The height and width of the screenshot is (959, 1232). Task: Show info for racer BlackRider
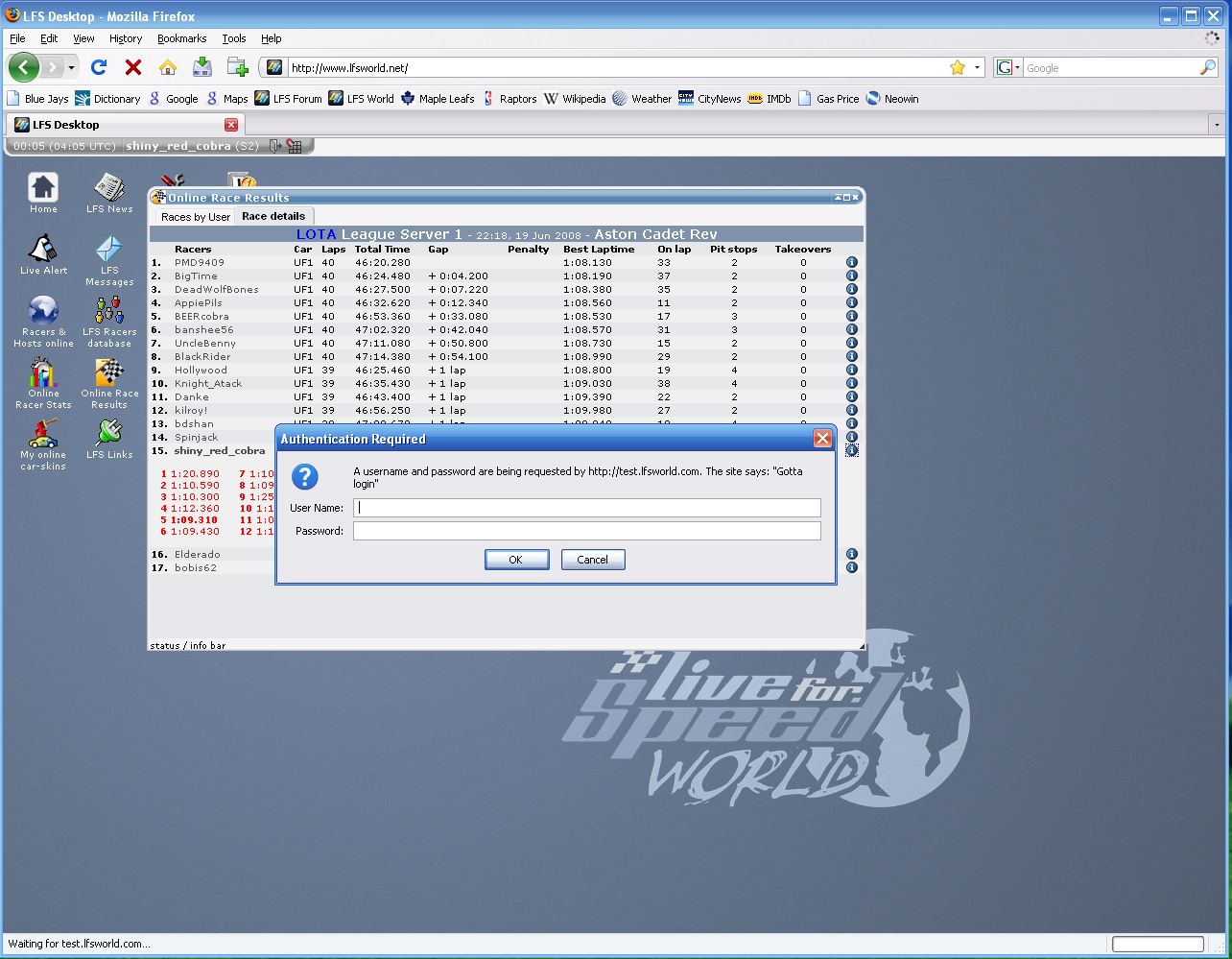click(851, 356)
